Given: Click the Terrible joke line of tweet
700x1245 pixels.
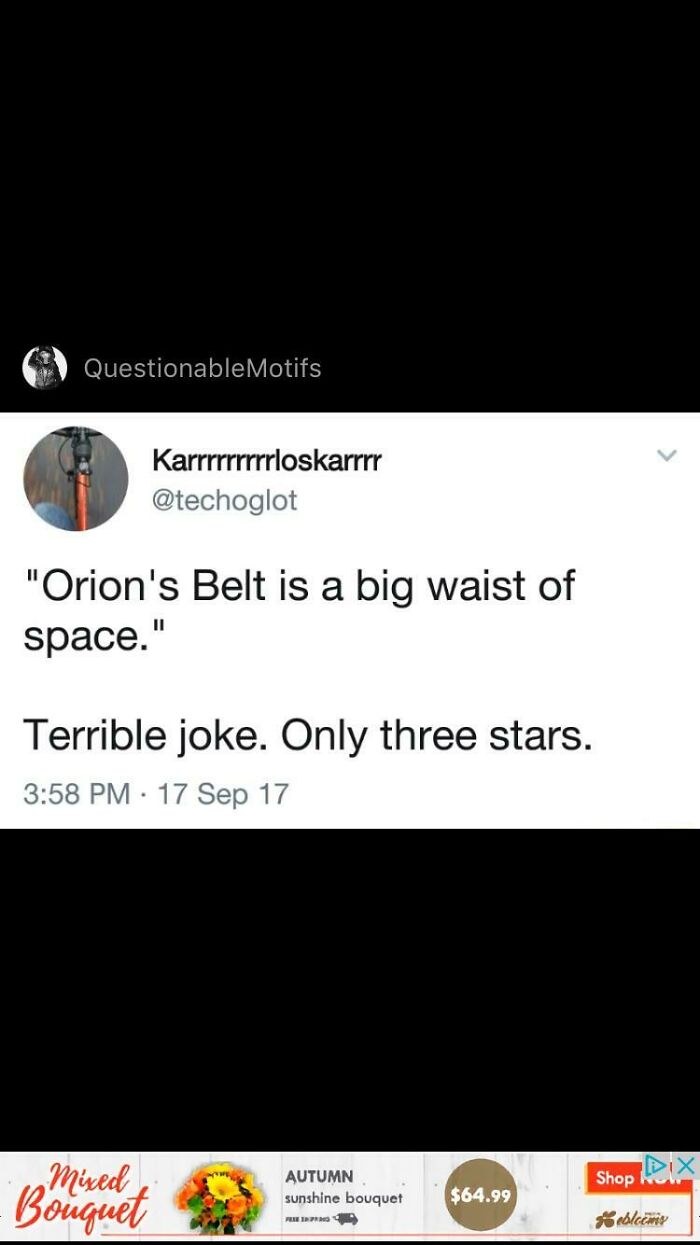Looking at the screenshot, I should [307, 736].
